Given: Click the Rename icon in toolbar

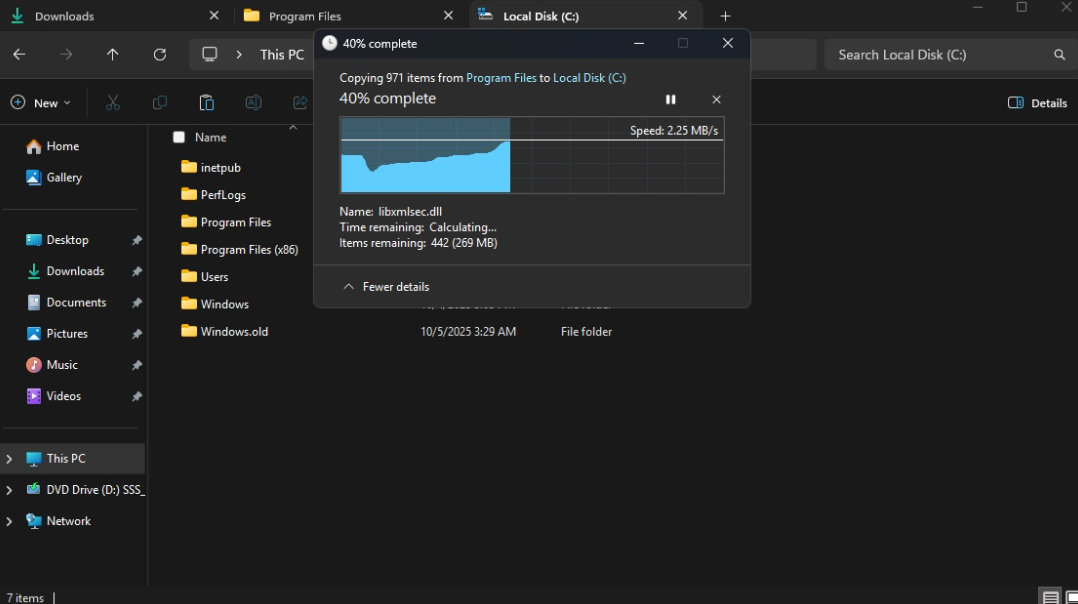Looking at the screenshot, I should pyautogui.click(x=253, y=103).
